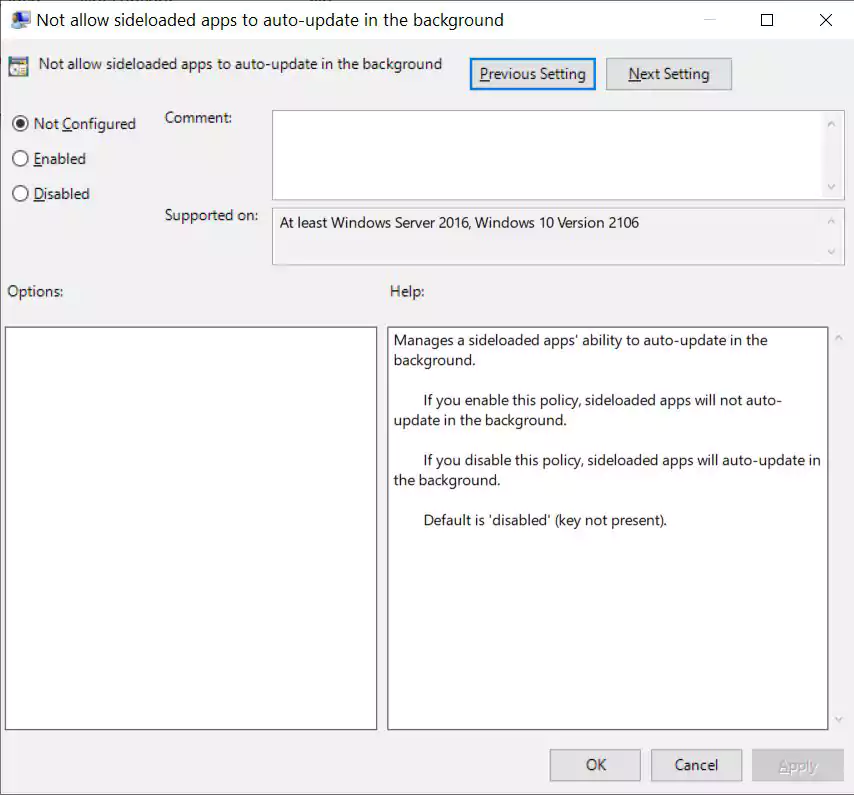Click the "Help:" label
Viewport: 854px width, 795px height.
pyautogui.click(x=407, y=291)
